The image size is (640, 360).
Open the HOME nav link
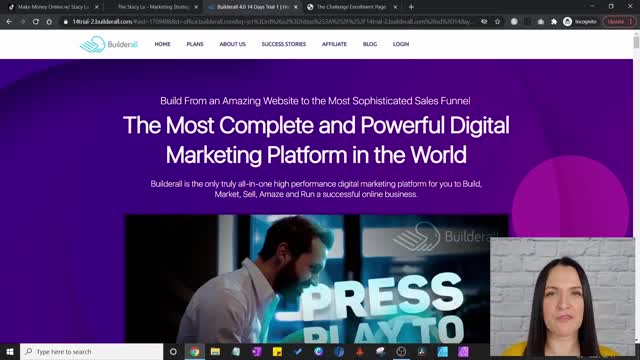coord(162,44)
